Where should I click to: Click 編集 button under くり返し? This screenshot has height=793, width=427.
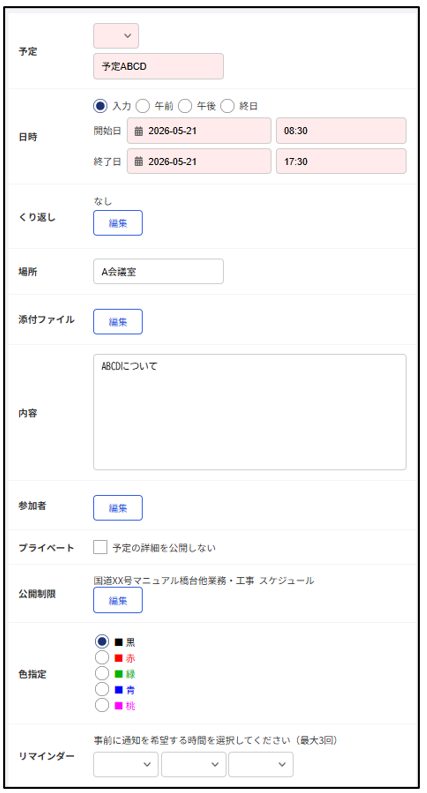(118, 223)
